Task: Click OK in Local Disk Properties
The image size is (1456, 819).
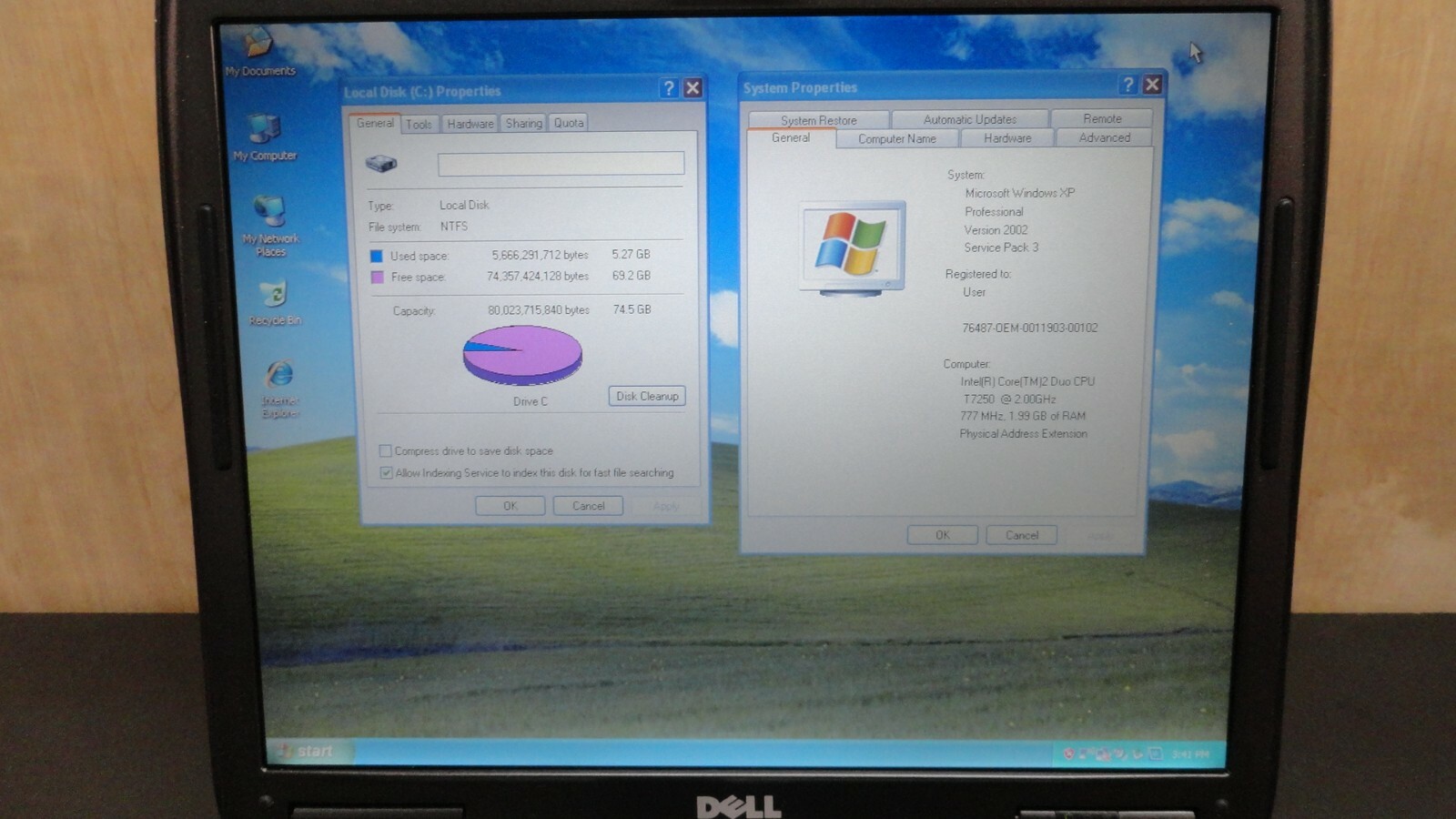Action: (x=511, y=506)
